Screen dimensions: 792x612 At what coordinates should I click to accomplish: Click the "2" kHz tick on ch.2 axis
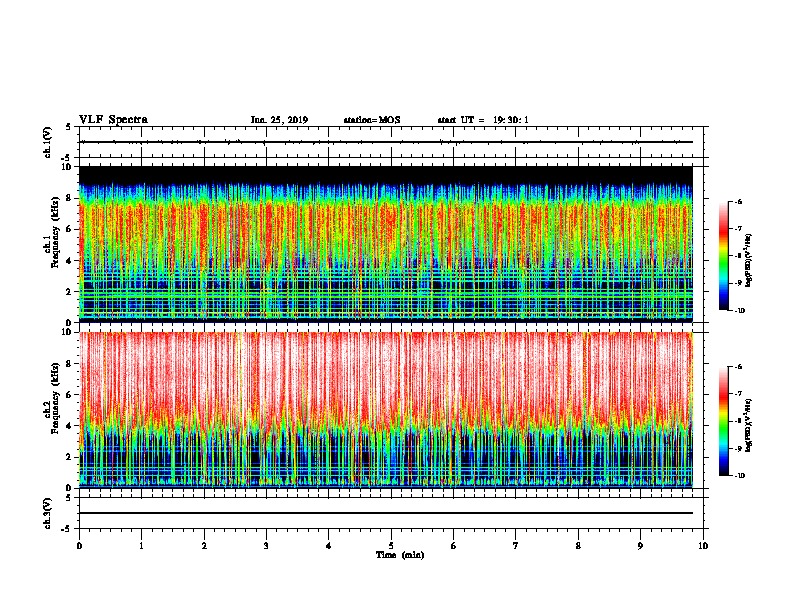click(x=70, y=457)
